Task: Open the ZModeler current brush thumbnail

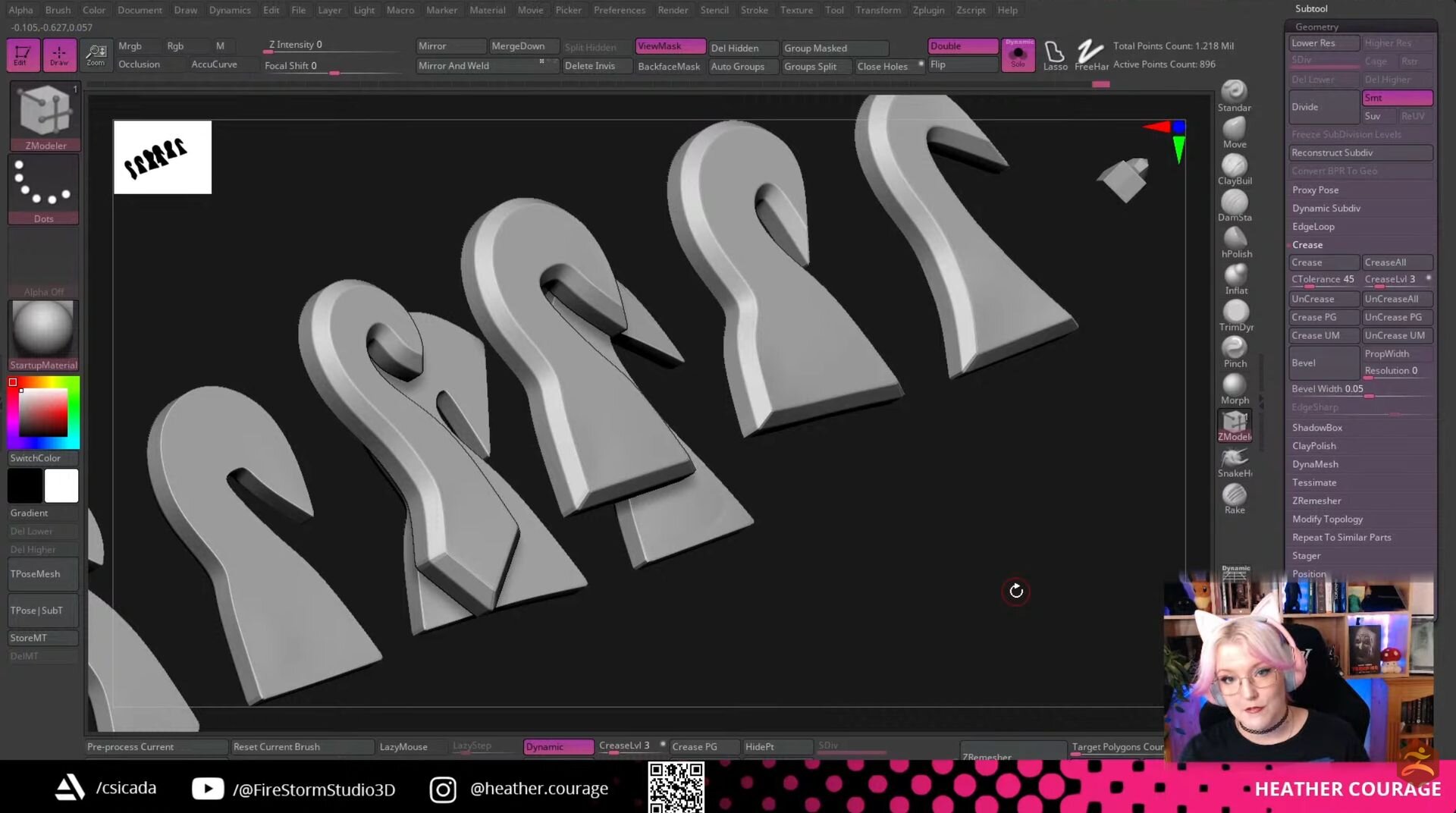Action: (44, 116)
